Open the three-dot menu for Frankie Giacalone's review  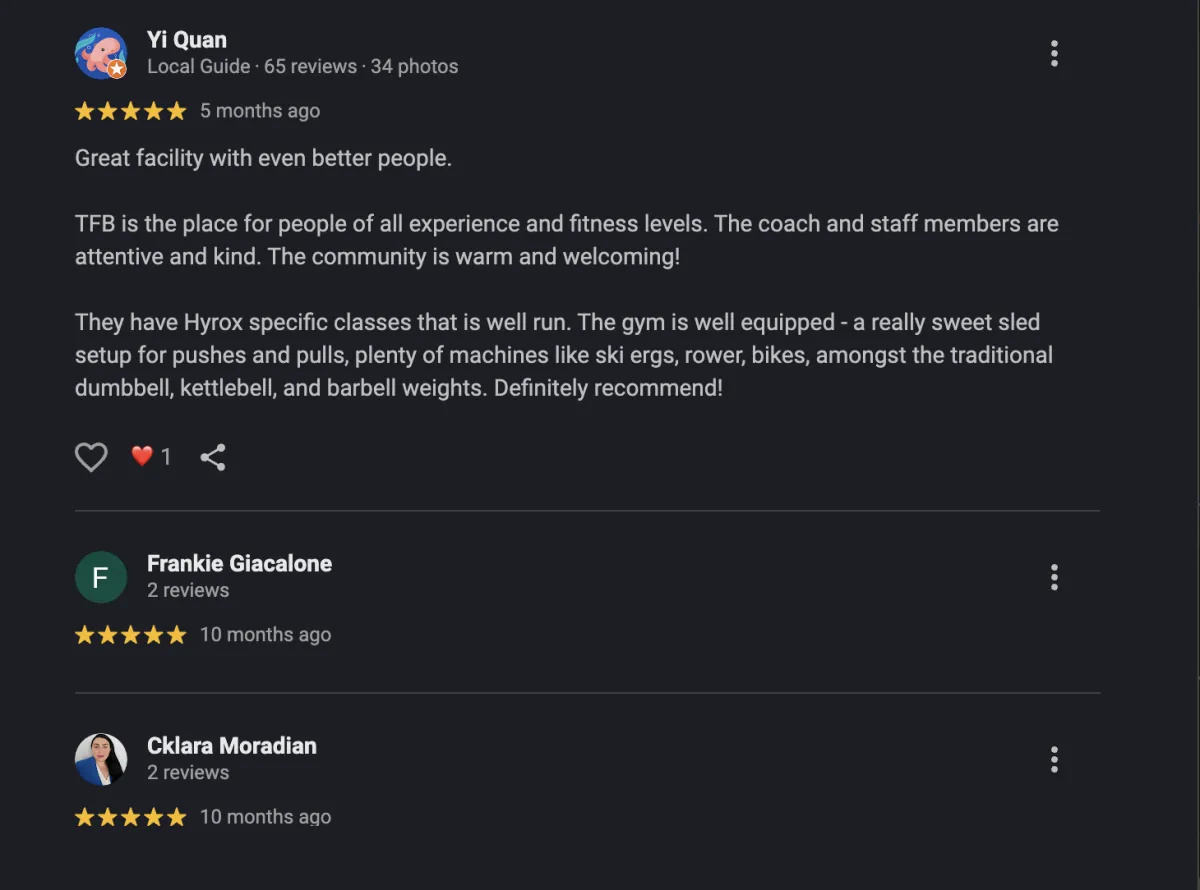coord(1054,577)
